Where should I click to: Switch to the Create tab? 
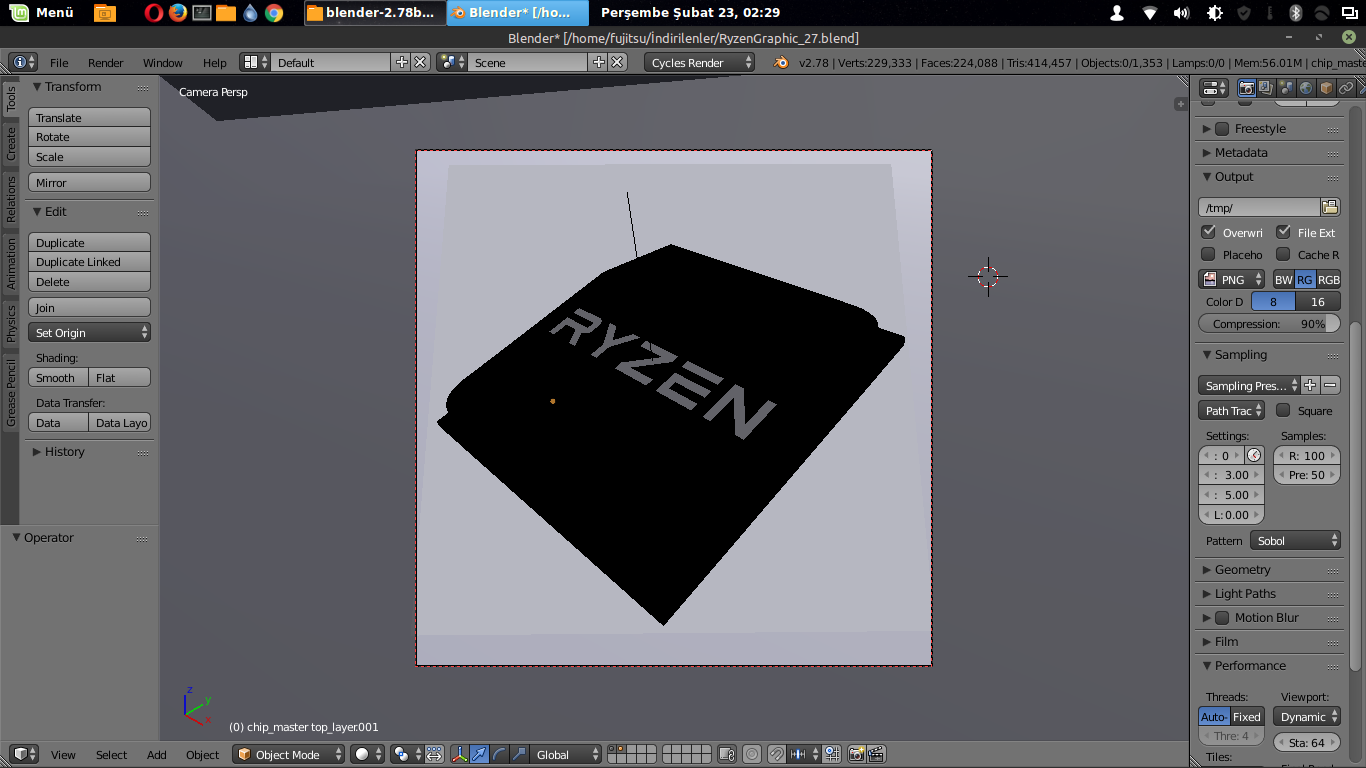(x=11, y=144)
